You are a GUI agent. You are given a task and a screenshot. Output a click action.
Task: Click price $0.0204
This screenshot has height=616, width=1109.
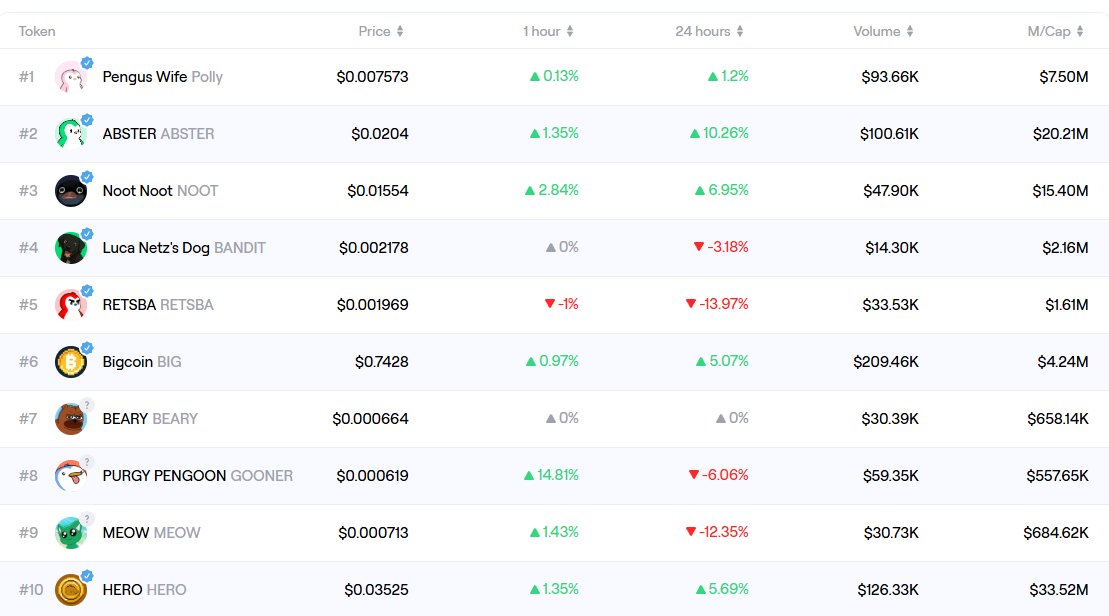click(380, 134)
